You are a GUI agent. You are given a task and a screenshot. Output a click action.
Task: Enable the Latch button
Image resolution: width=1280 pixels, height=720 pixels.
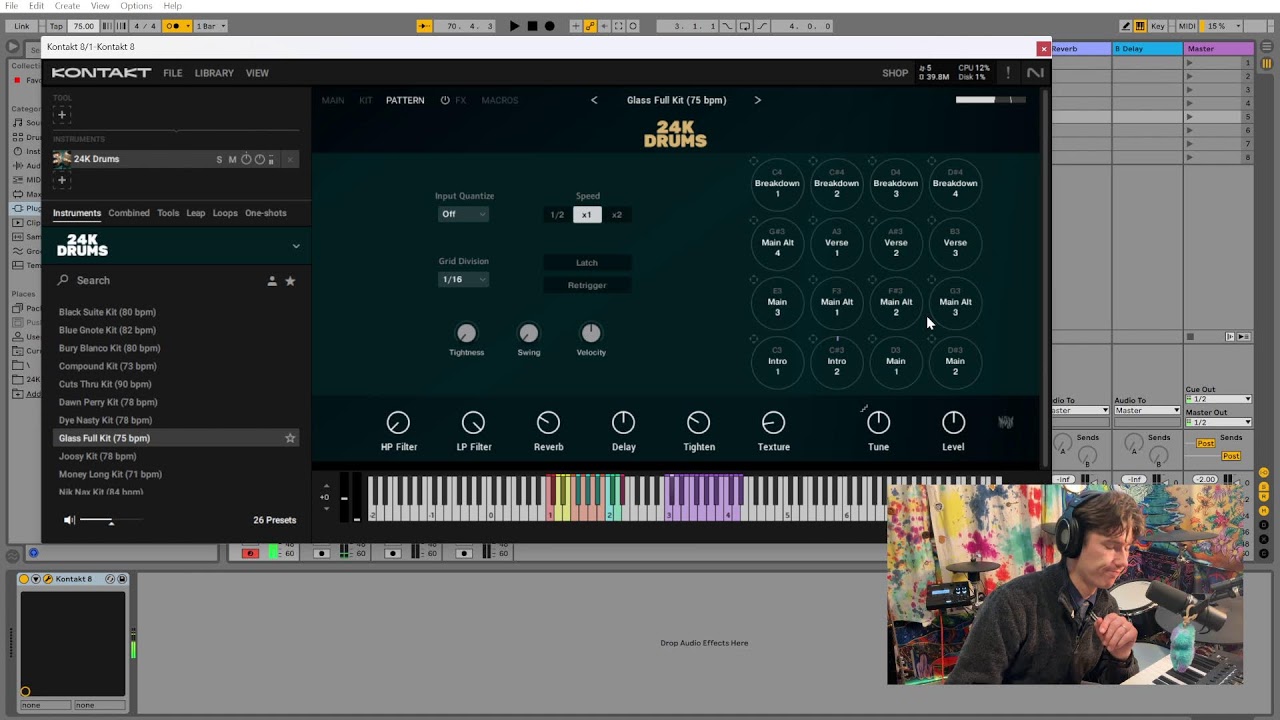tap(587, 263)
